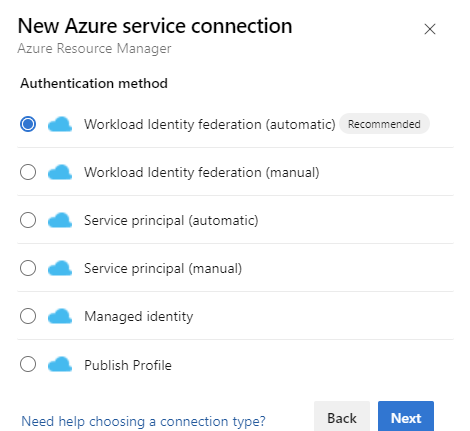Viewport: 470px width, 431px height.
Task: Click the 'Publish Profile' label text
Action: 128,365
